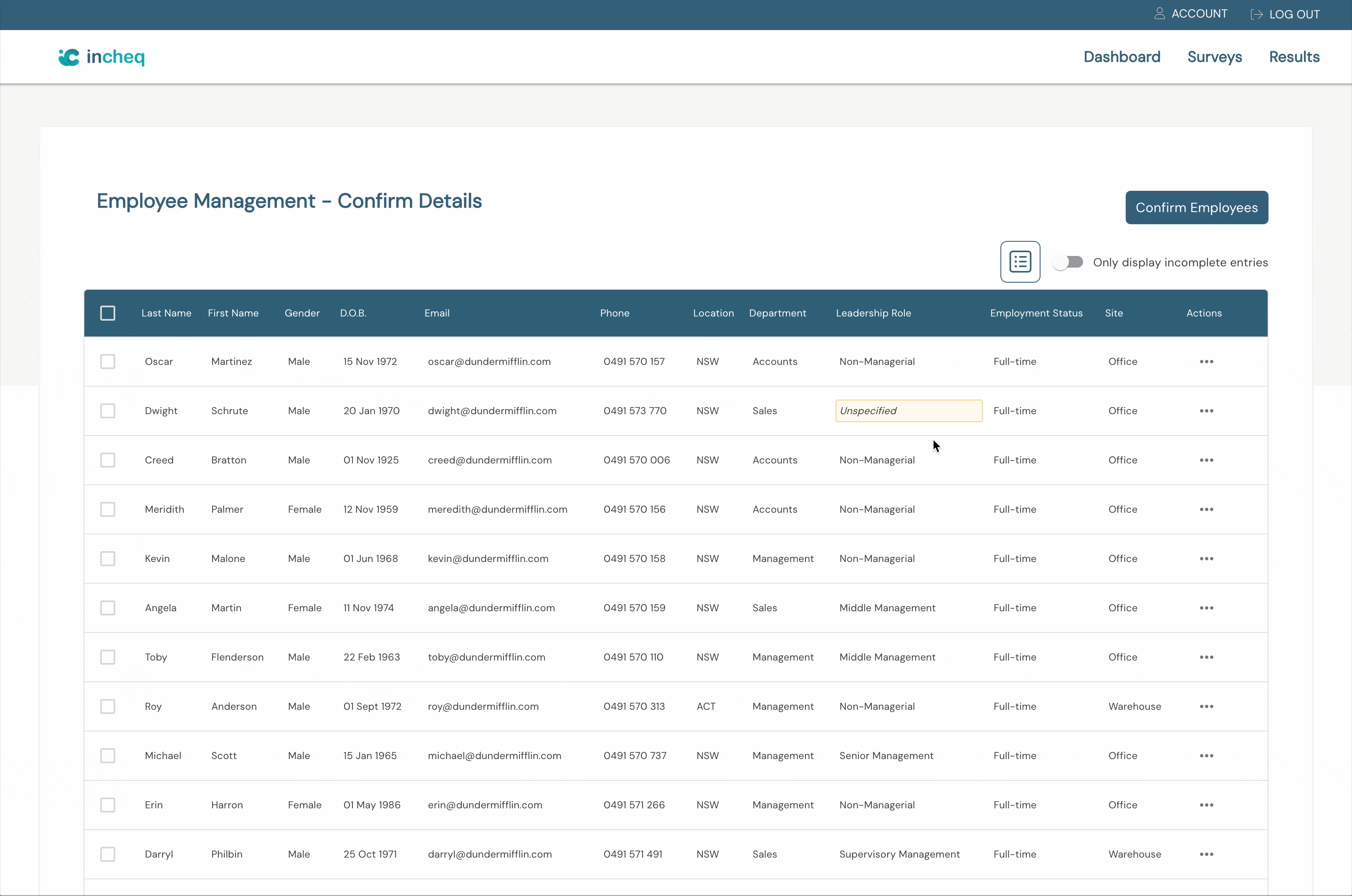Open actions menu for Michael Scott
Screen dimensions: 1352x896
(1206, 755)
